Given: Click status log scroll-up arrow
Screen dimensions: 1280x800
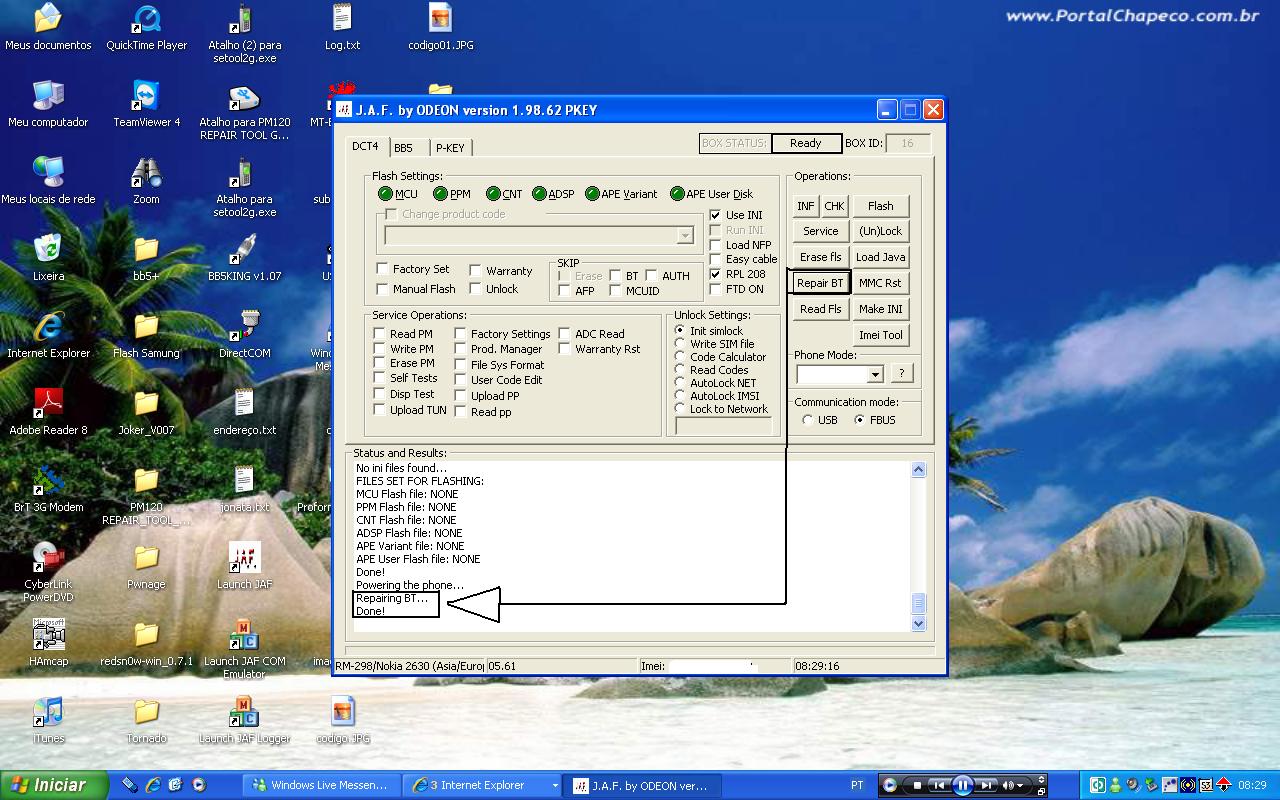Looking at the screenshot, I should (919, 470).
